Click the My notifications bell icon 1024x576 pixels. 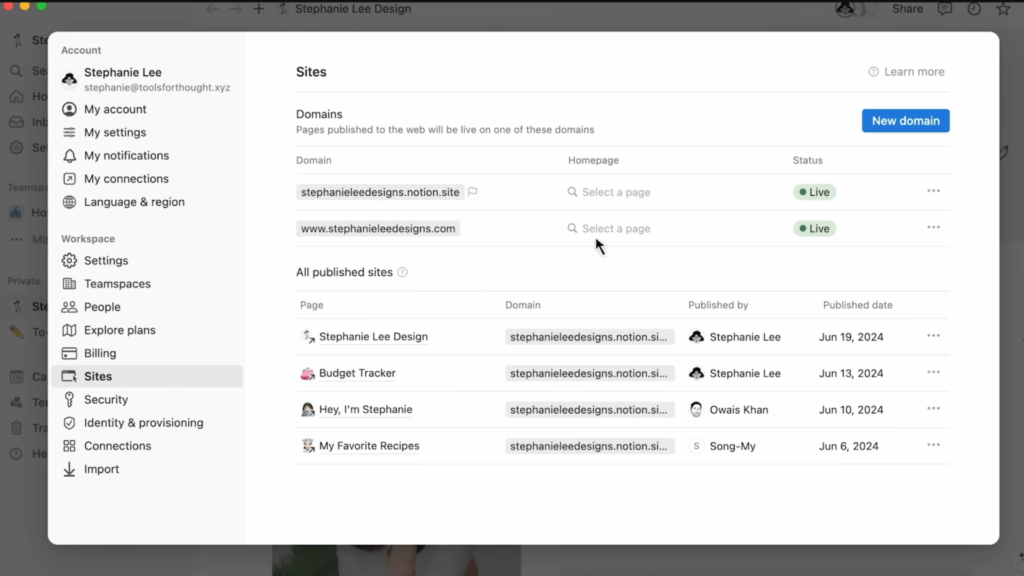tap(69, 156)
